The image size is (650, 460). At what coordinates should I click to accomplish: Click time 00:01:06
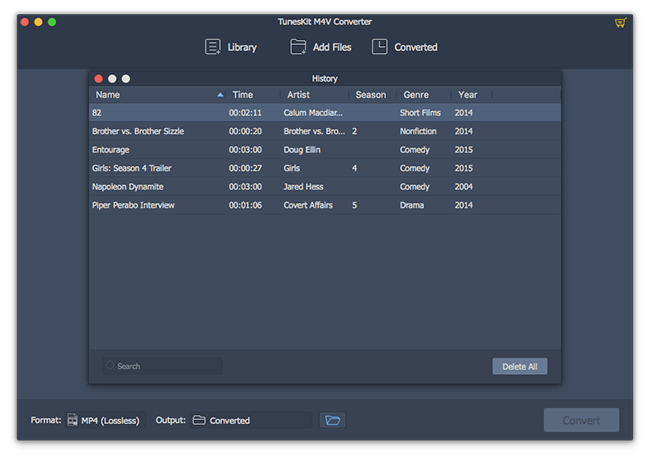[245, 205]
